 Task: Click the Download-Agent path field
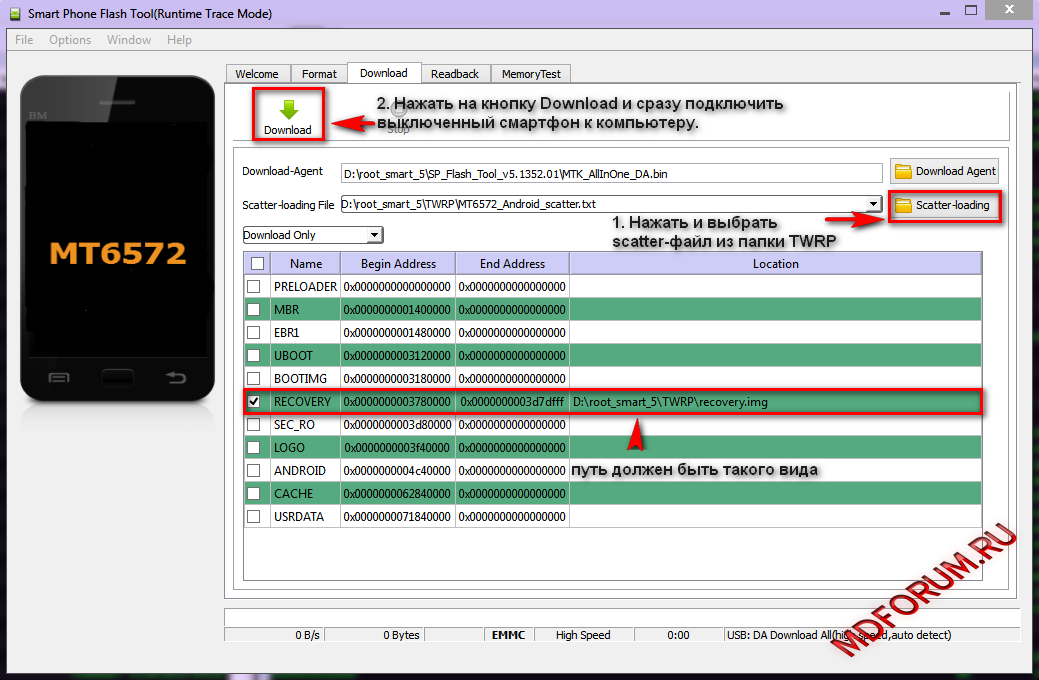point(610,173)
